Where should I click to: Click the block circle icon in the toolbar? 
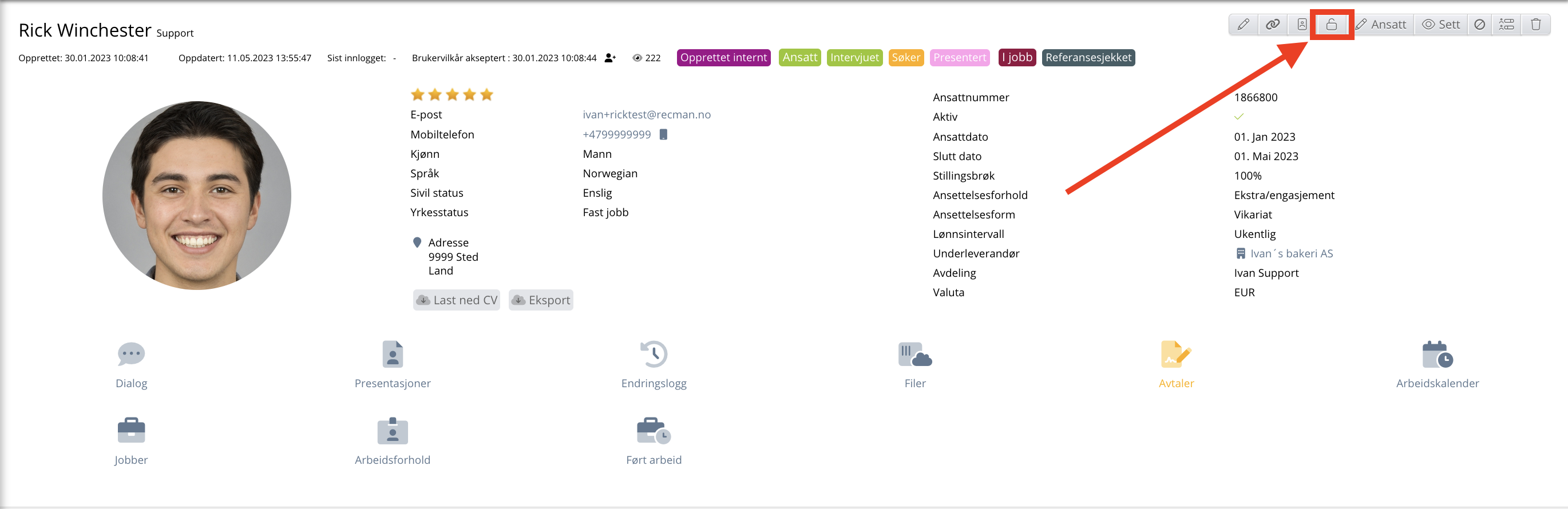click(1479, 25)
